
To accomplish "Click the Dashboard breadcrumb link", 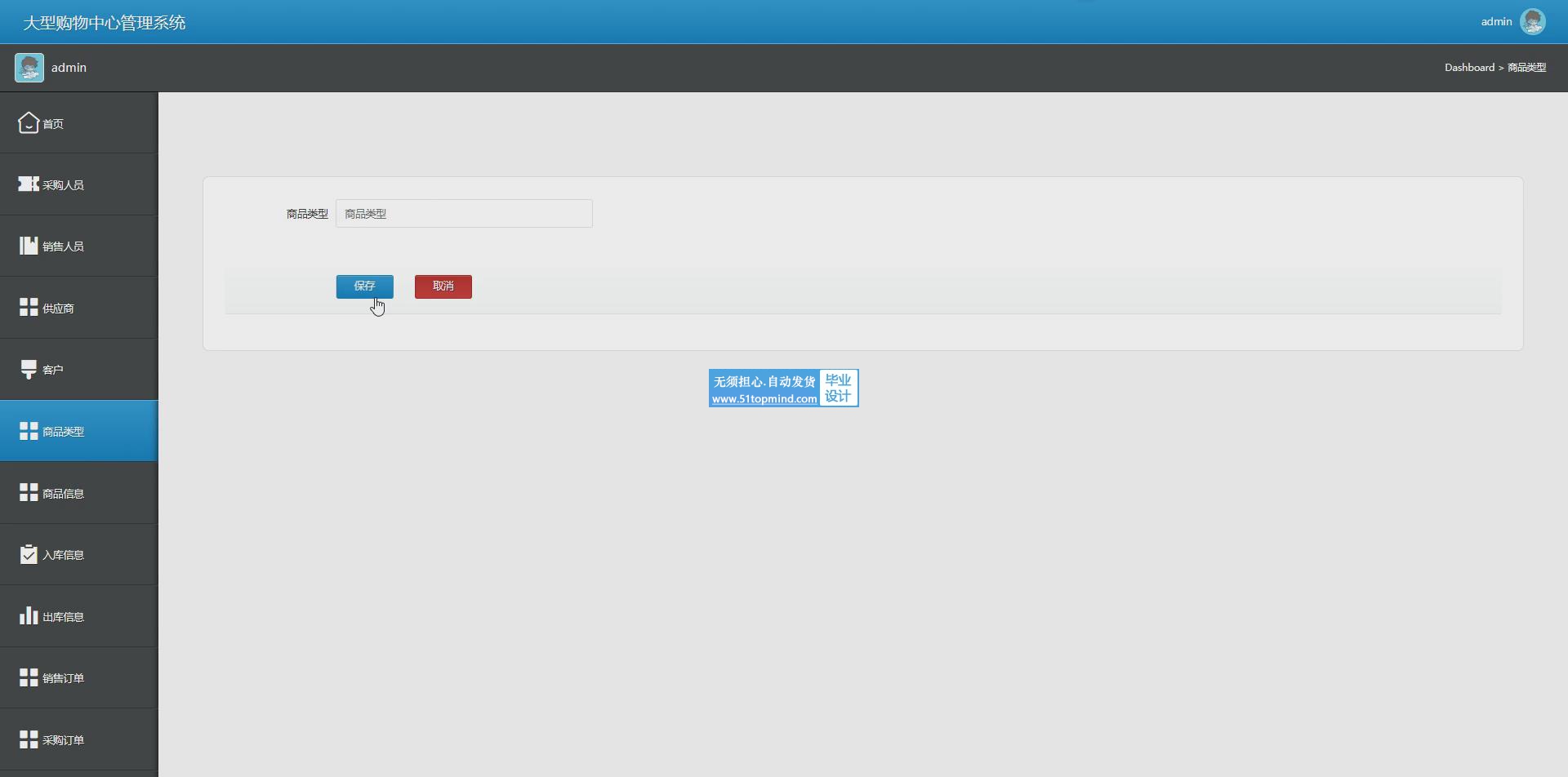I will tap(1468, 68).
